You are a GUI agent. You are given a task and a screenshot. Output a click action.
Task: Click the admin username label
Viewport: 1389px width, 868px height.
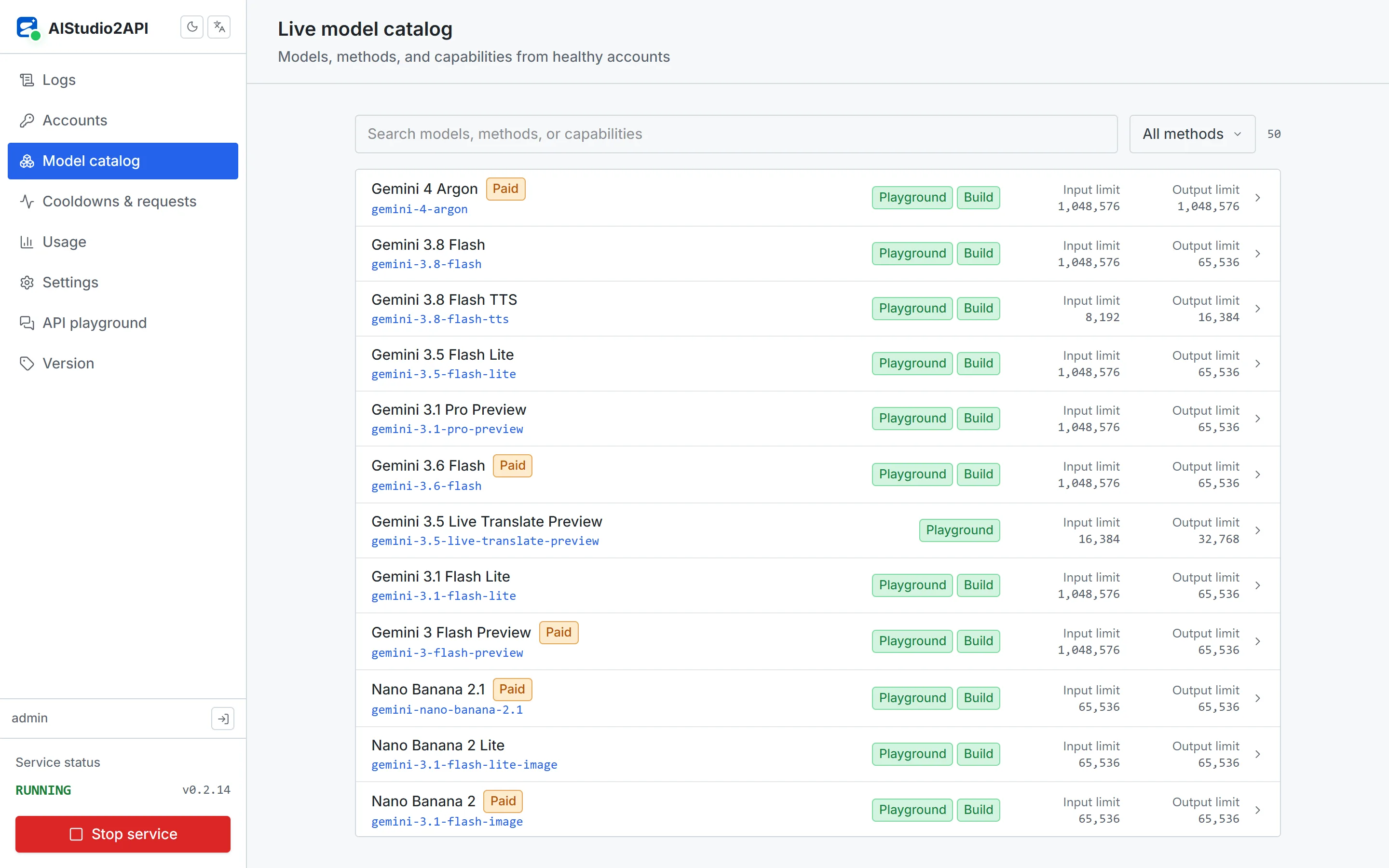coord(29,718)
